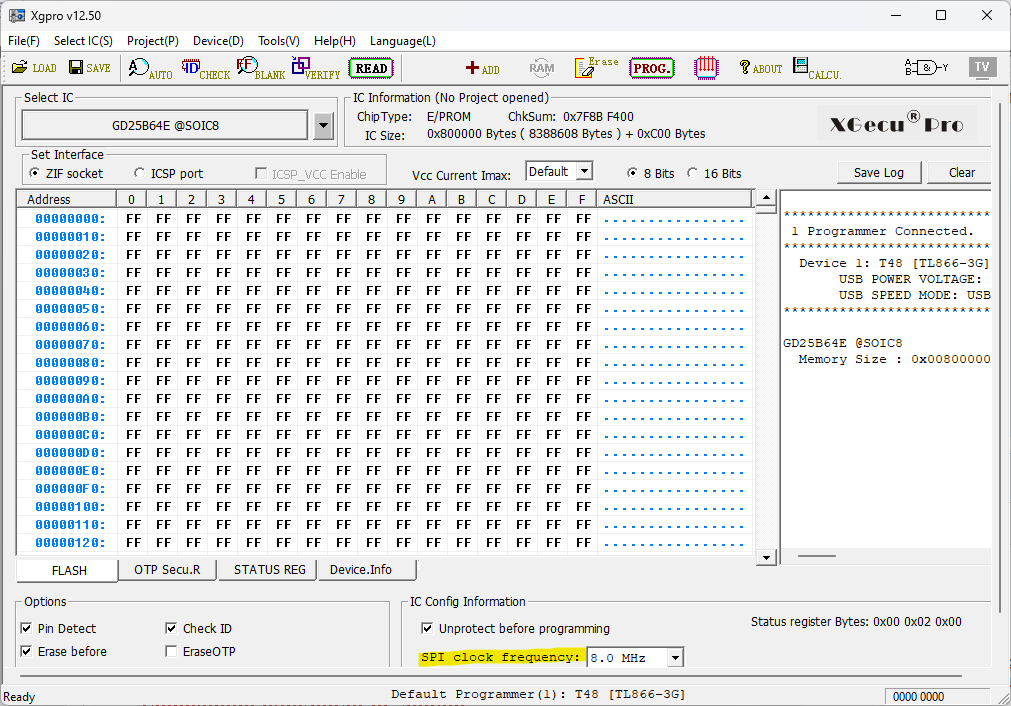Click address row 00000080:

(70, 363)
